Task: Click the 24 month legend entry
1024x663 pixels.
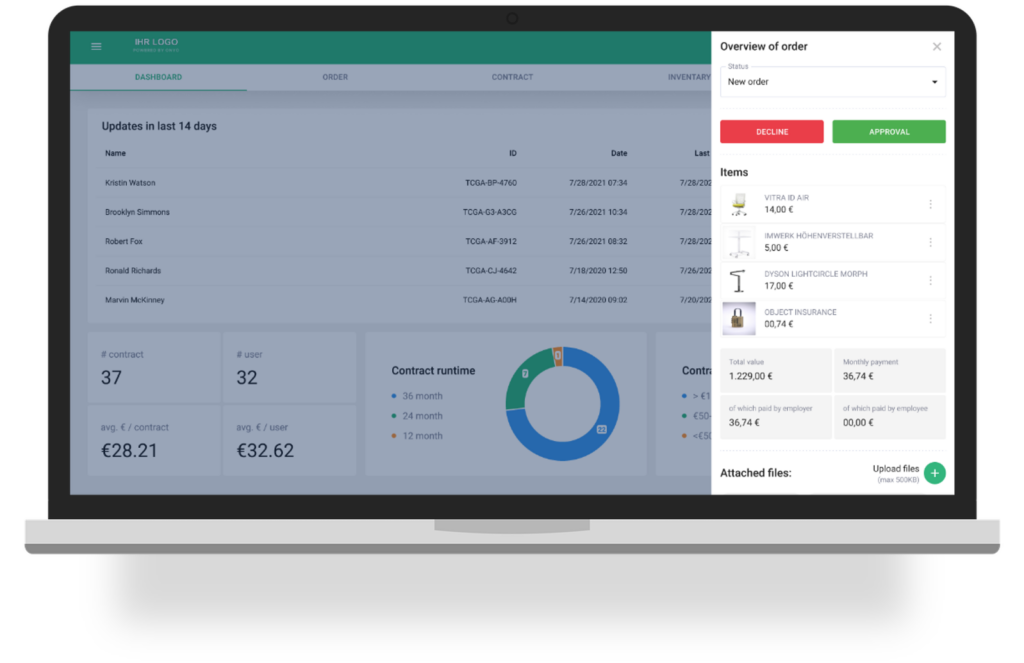Action: pos(417,415)
